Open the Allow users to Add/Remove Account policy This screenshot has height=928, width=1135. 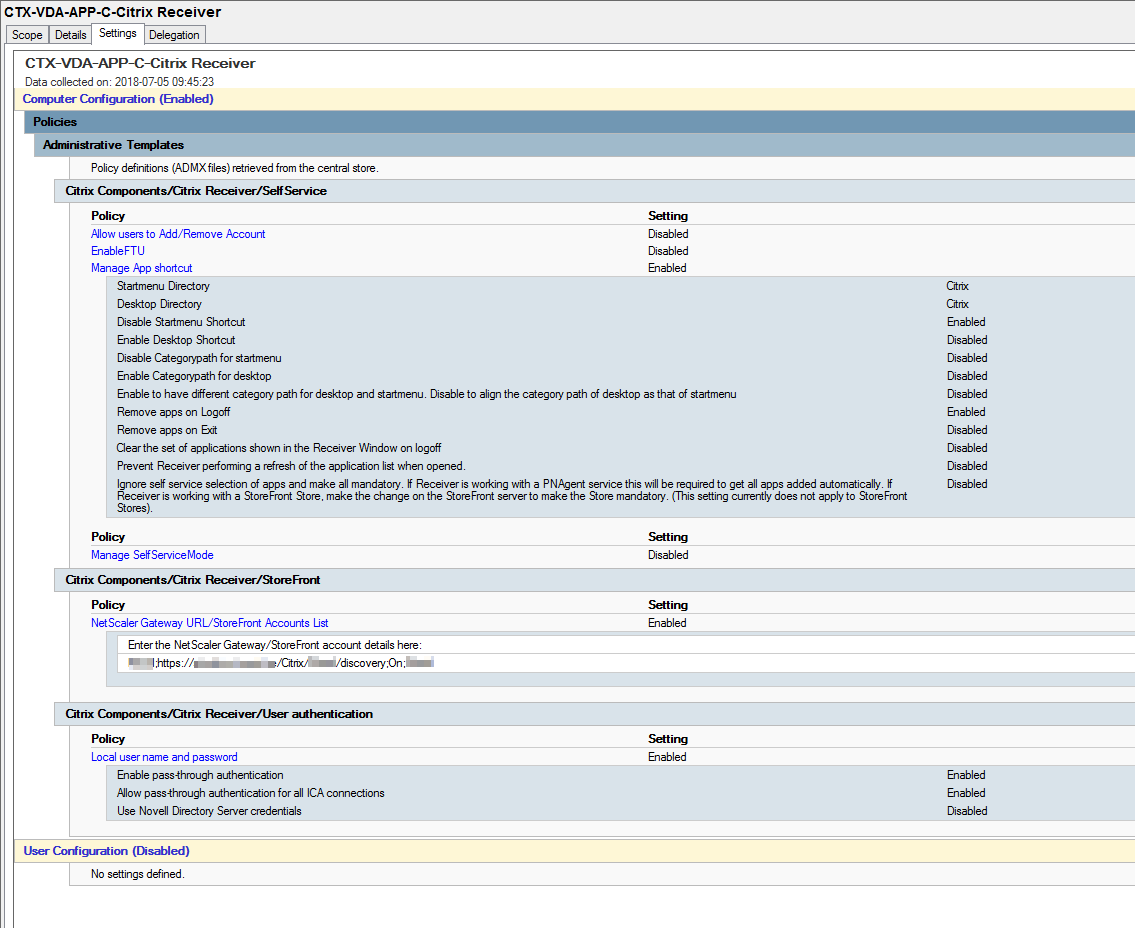coord(178,234)
